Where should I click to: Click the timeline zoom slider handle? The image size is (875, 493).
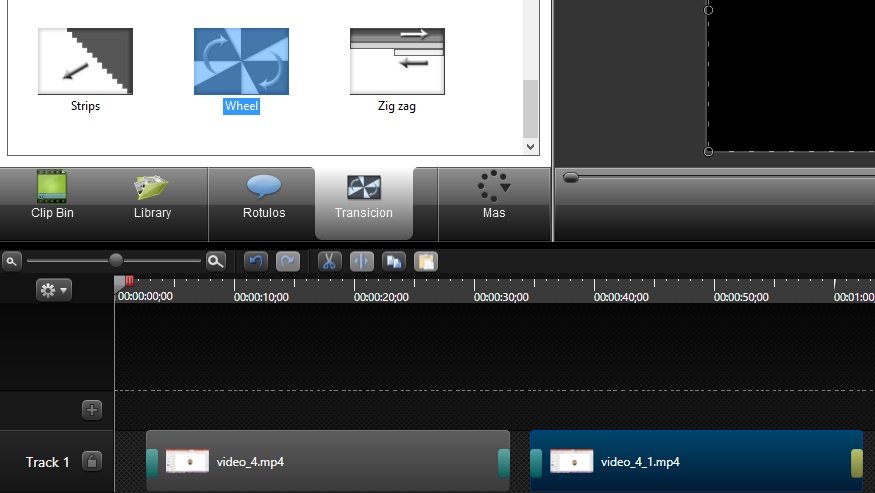coord(116,260)
